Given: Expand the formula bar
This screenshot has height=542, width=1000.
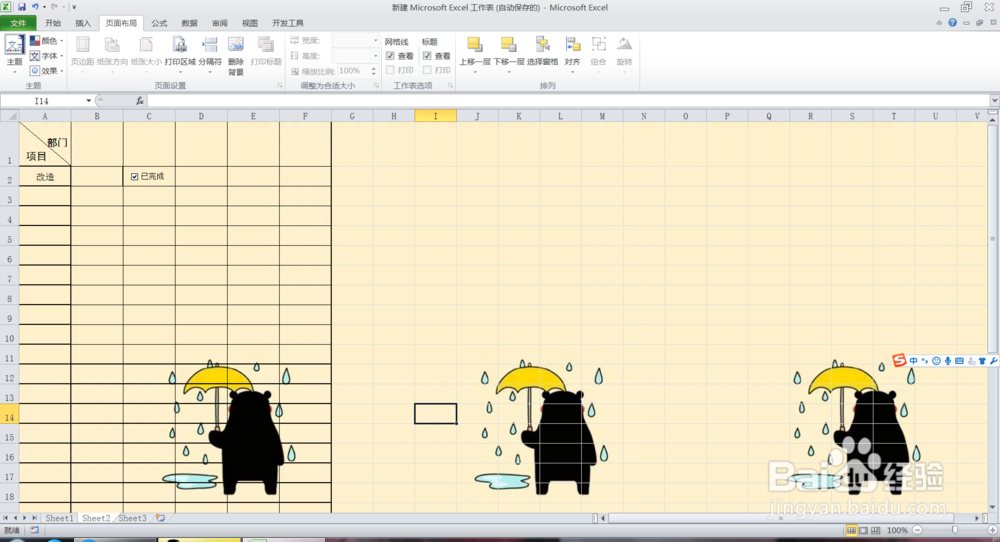Looking at the screenshot, I should coord(994,101).
